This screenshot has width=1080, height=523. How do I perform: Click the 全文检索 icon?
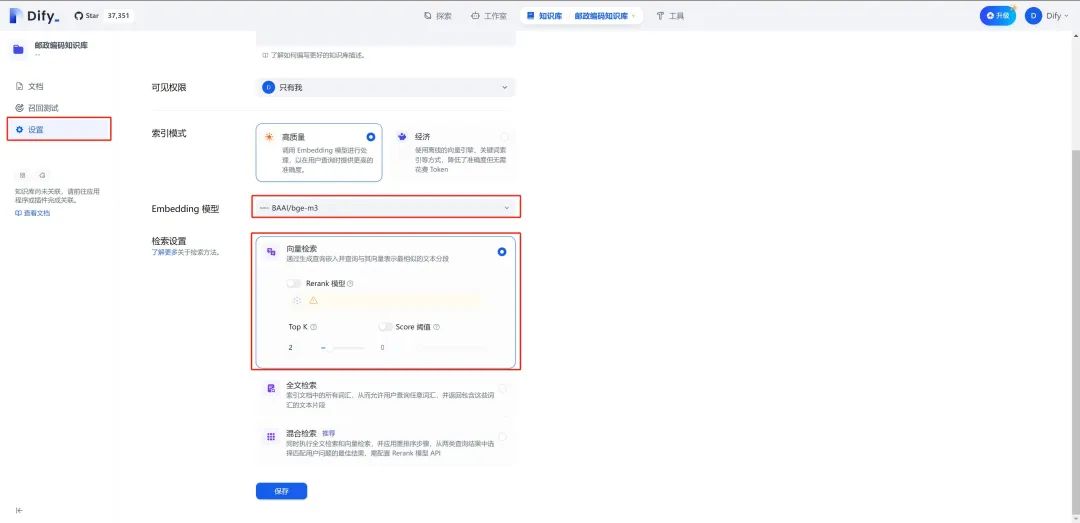[271, 389]
